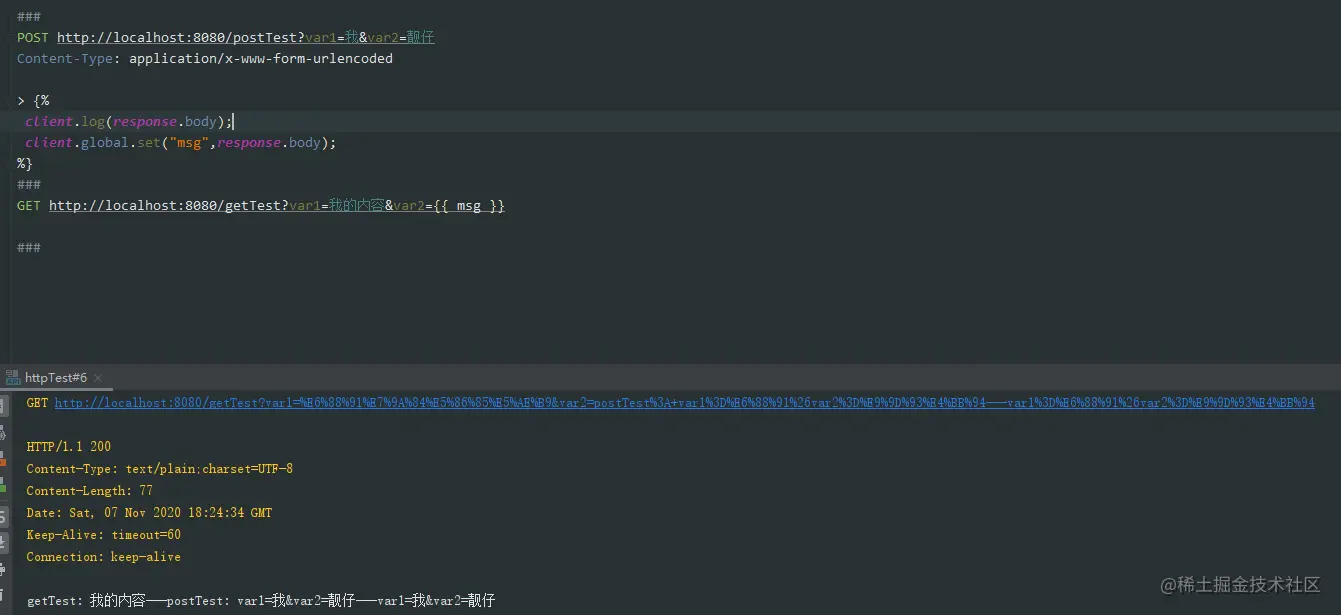The height and width of the screenshot is (615, 1341).
Task: Place cursor on client.global.set "msg" line
Action: (181, 142)
